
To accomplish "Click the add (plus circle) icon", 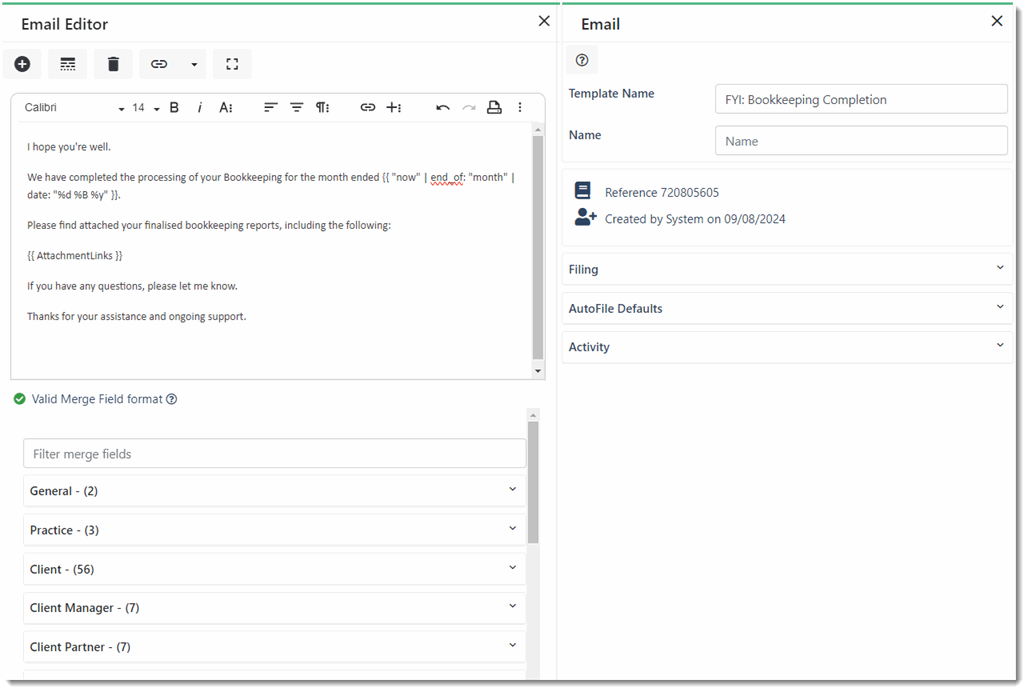I will [x=22, y=64].
